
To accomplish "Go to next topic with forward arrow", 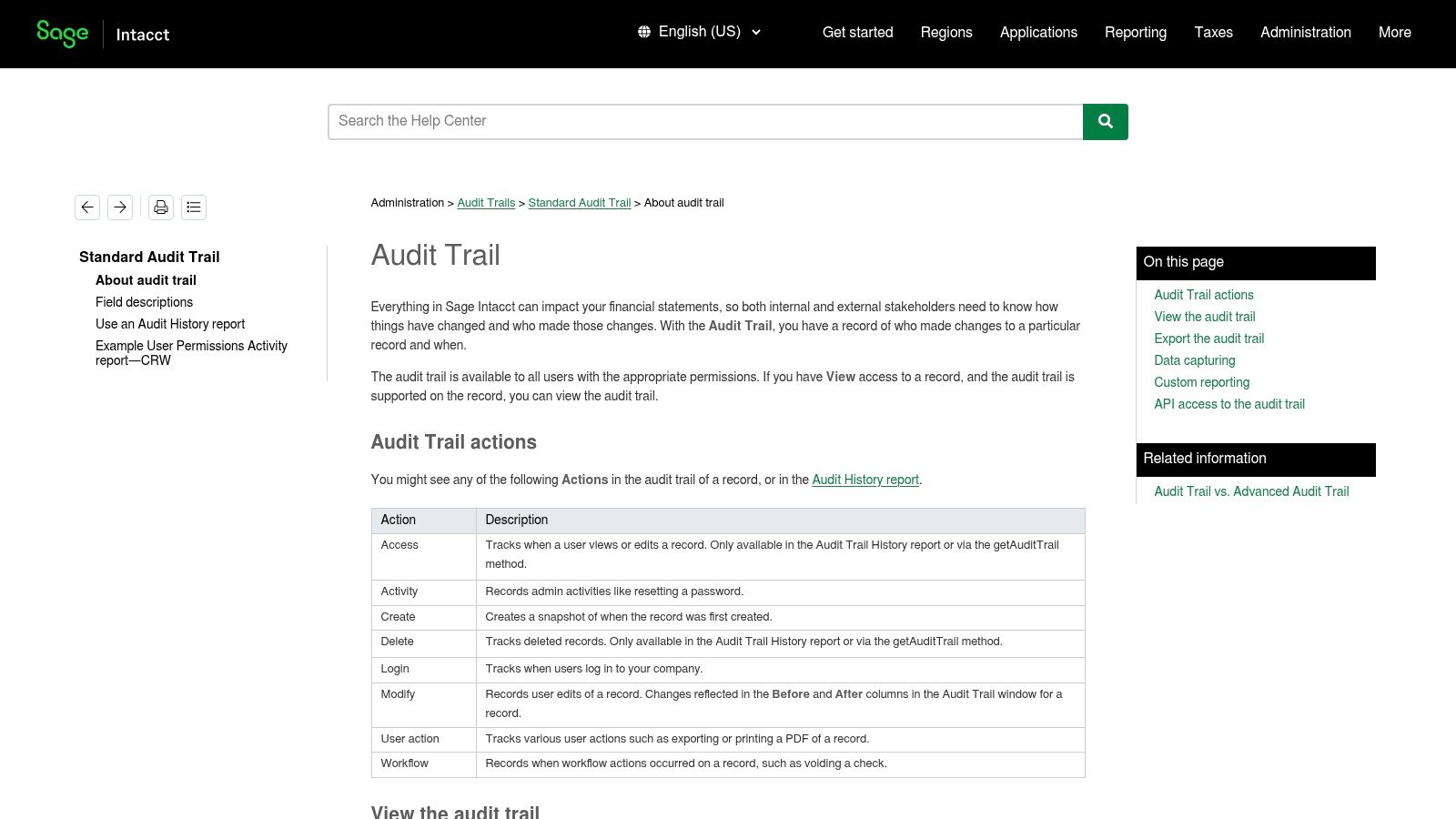I will coord(120,207).
